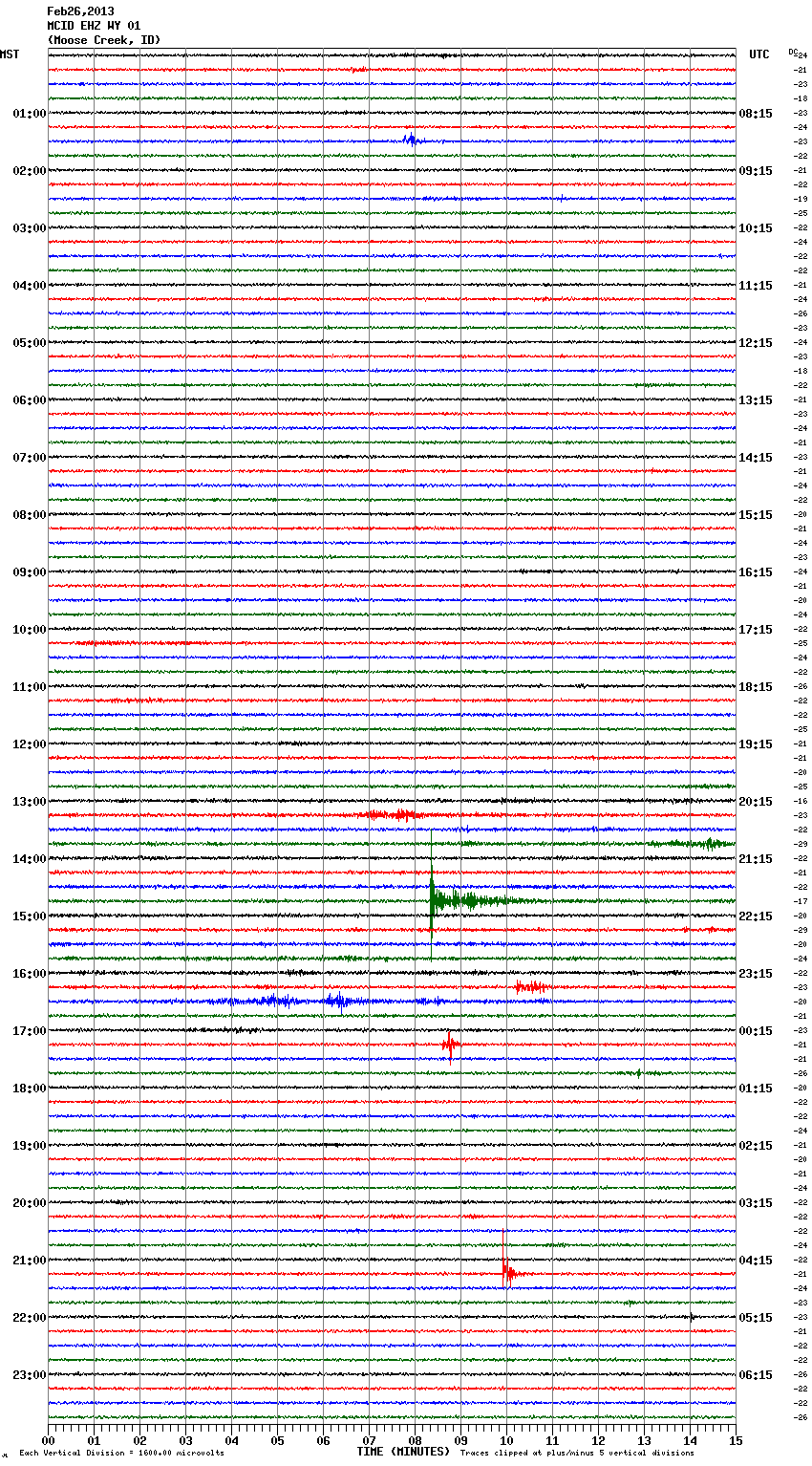This screenshot has width=812, height=1466.
Task: Select the station code MCID EHZ WY 01
Action: point(94,26)
